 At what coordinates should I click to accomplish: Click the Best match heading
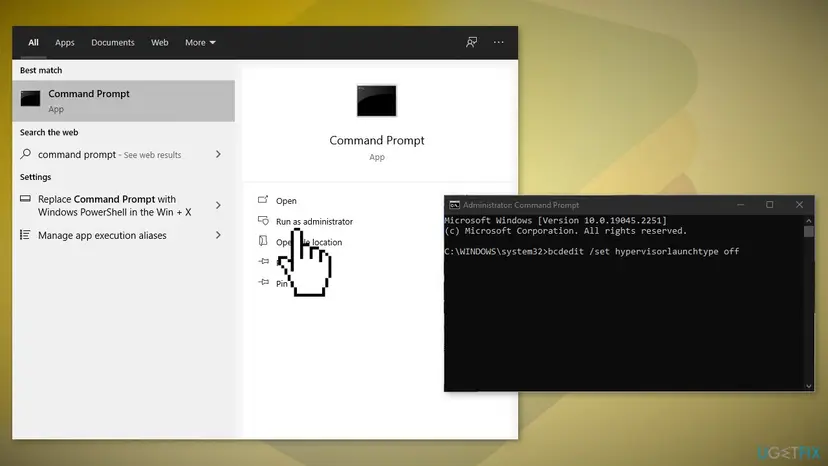(x=41, y=70)
